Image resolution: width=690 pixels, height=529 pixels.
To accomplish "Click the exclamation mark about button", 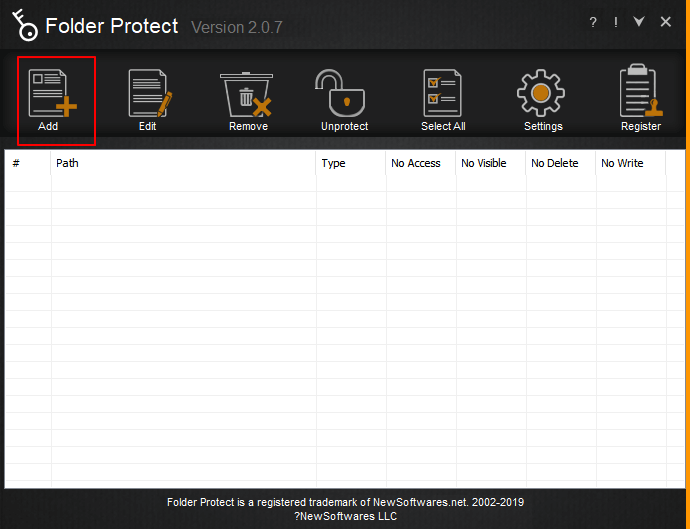I will (616, 22).
